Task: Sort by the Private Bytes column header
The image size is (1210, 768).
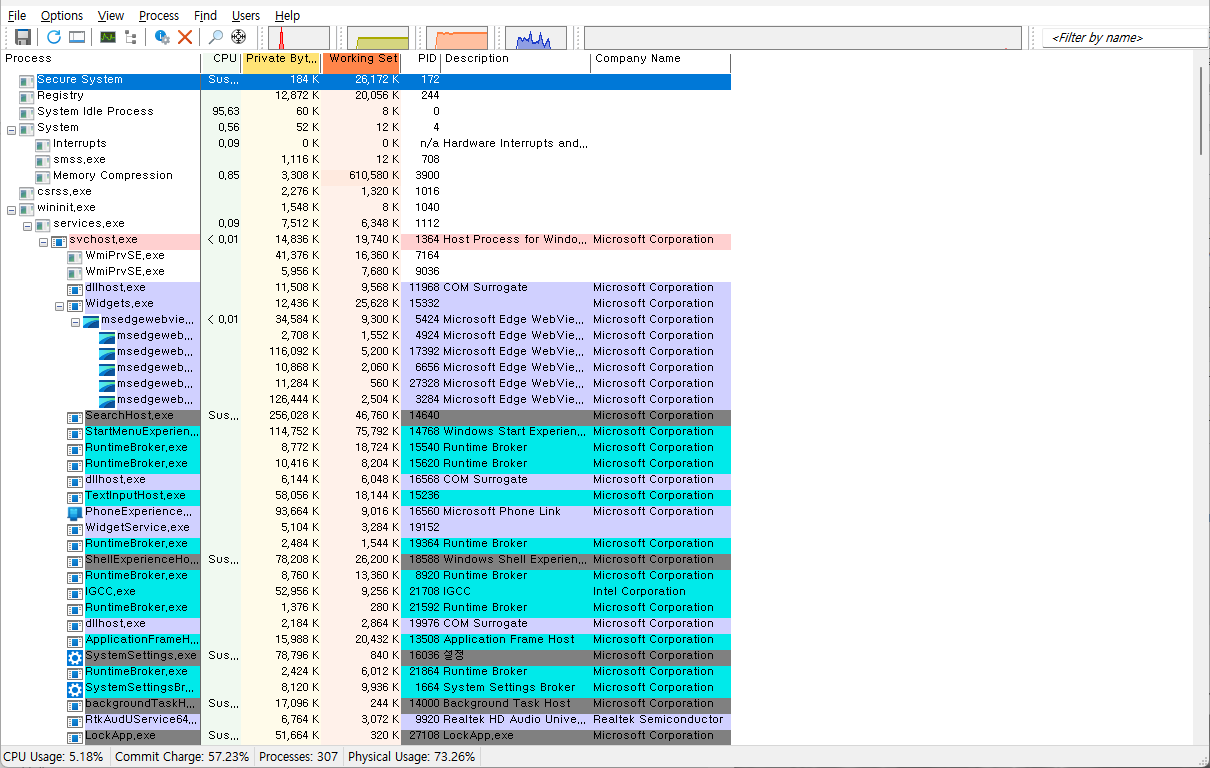Action: click(x=281, y=60)
